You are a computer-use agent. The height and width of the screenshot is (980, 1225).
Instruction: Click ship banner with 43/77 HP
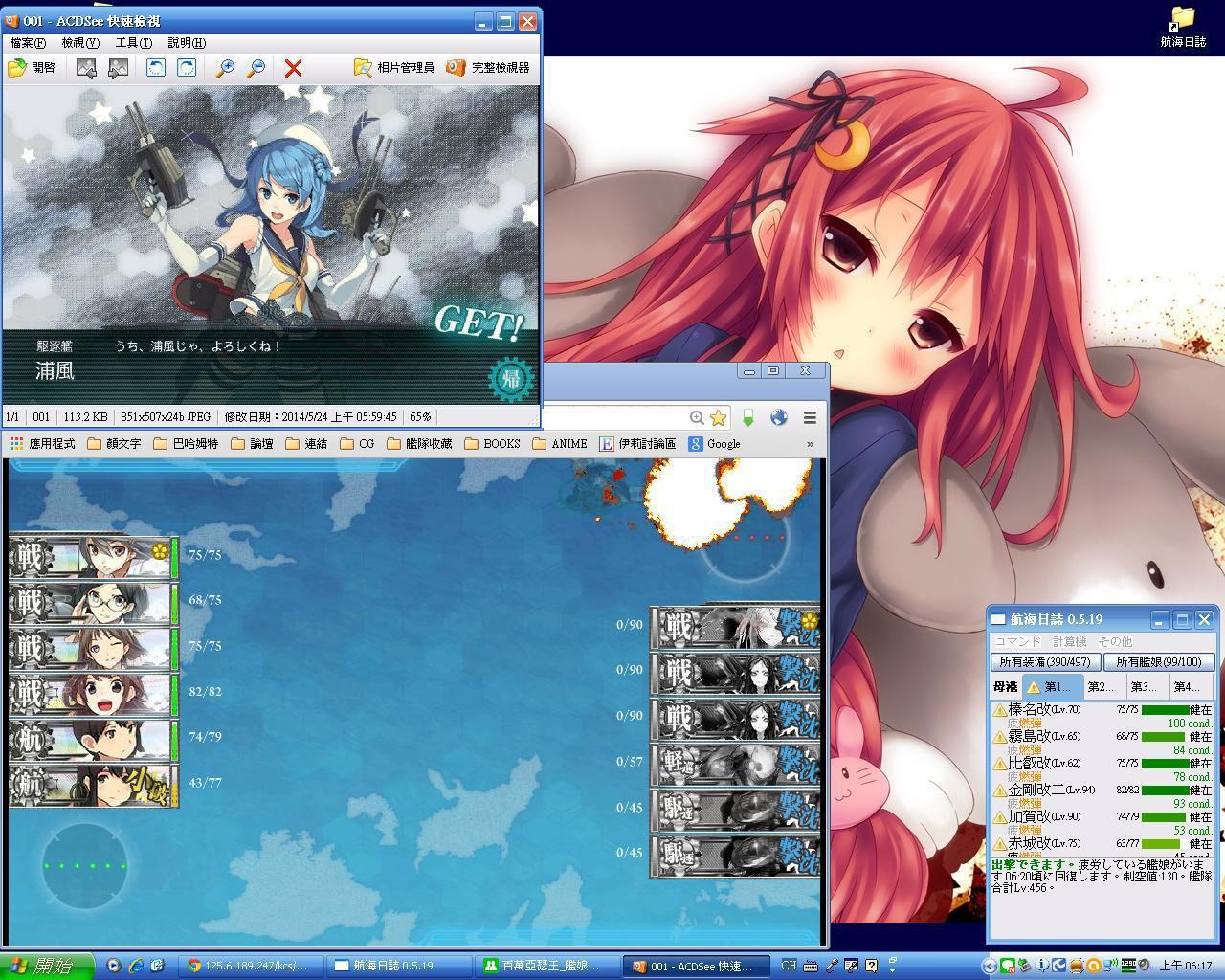coord(94,784)
